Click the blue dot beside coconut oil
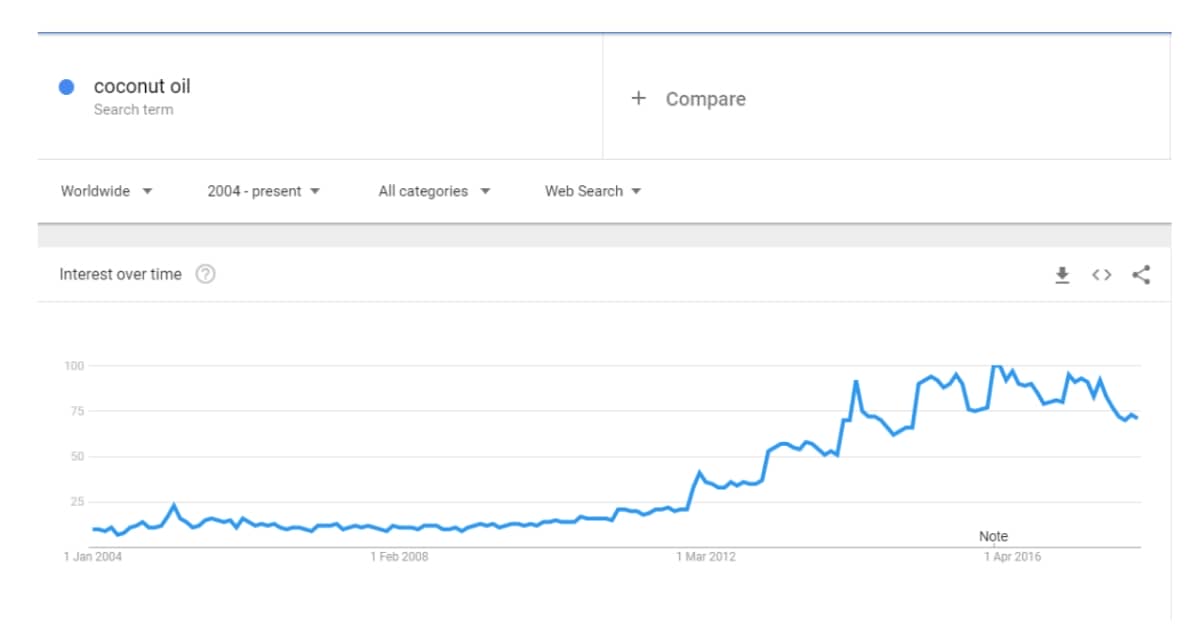This screenshot has width=1200, height=632. click(x=66, y=87)
